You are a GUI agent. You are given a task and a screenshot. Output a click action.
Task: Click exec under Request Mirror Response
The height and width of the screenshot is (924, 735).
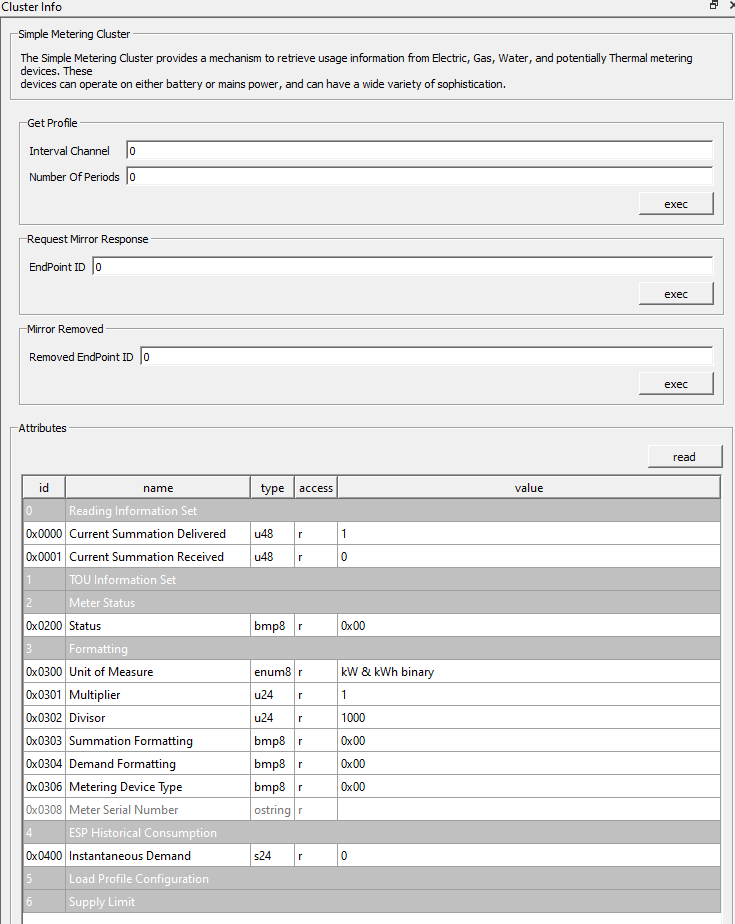point(676,293)
